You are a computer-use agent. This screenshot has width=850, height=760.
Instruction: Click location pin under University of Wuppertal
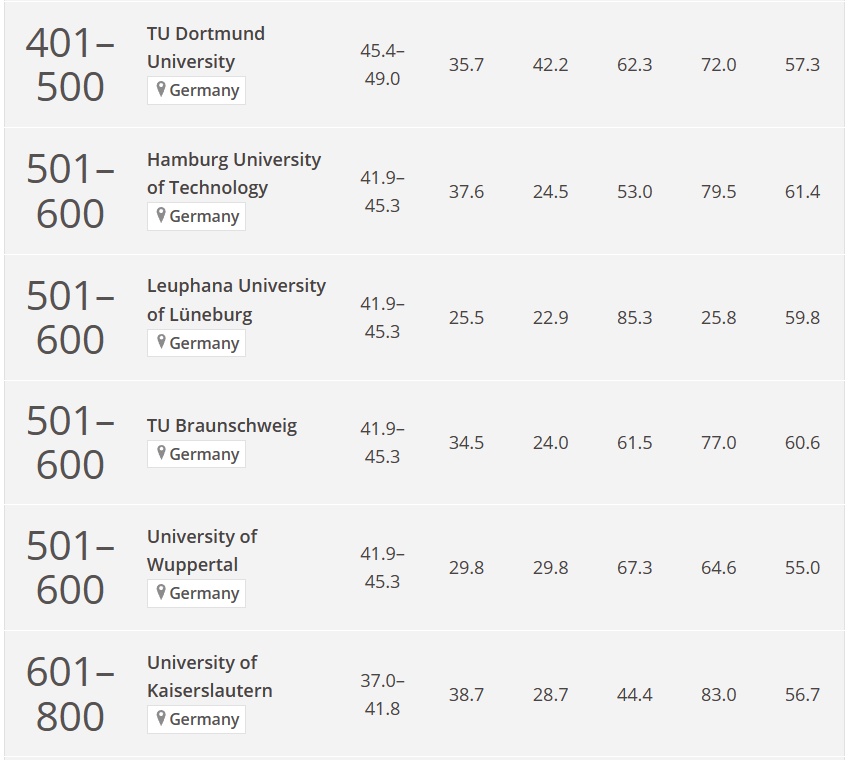[160, 592]
